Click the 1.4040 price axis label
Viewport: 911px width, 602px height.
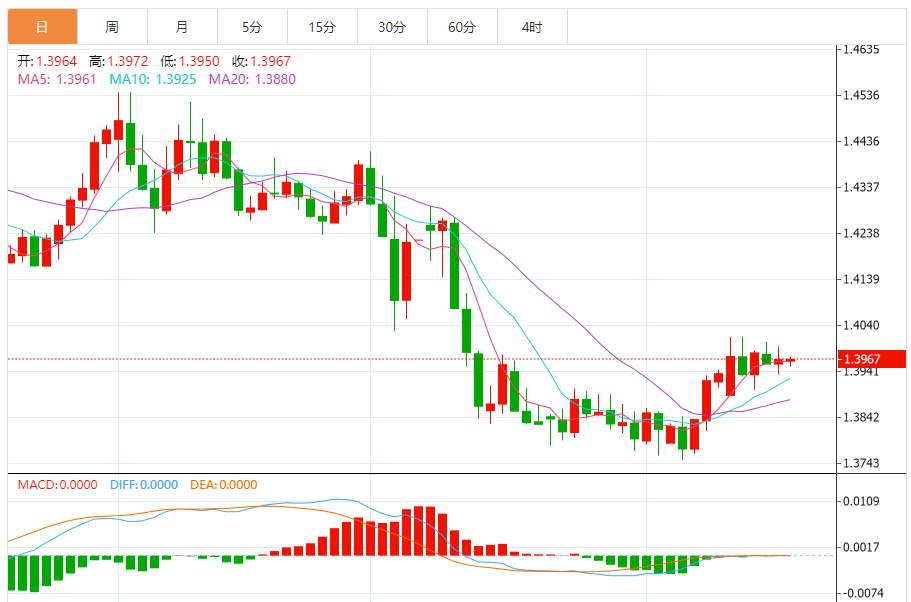(x=862, y=325)
